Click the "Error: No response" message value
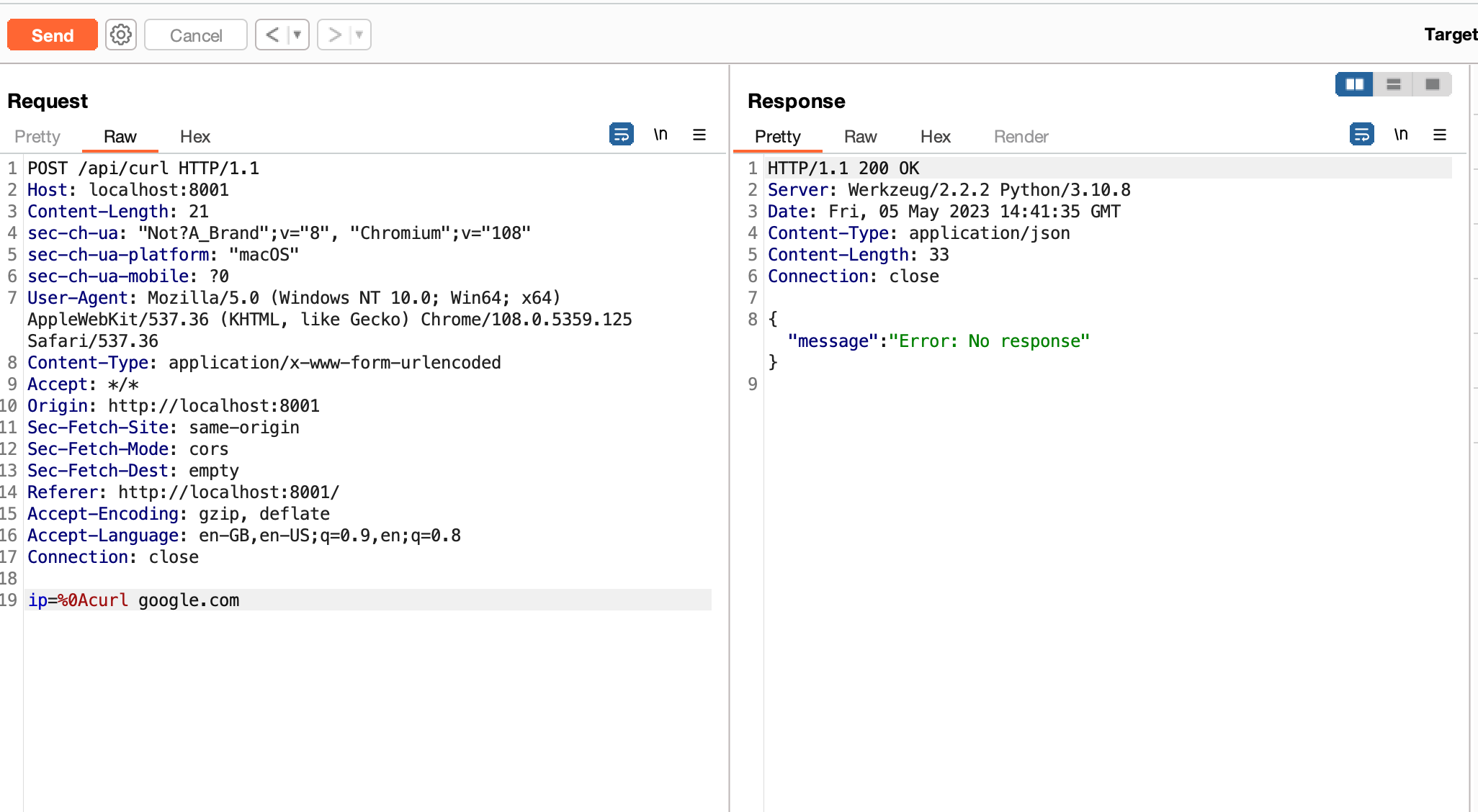Screen dimensions: 1478x812 click(x=990, y=340)
